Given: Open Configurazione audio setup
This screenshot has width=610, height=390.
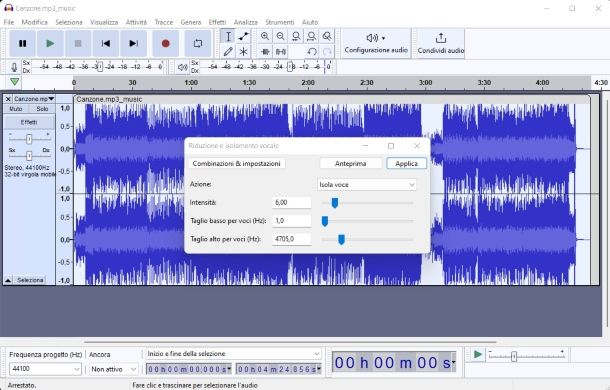Looking at the screenshot, I should tap(376, 43).
